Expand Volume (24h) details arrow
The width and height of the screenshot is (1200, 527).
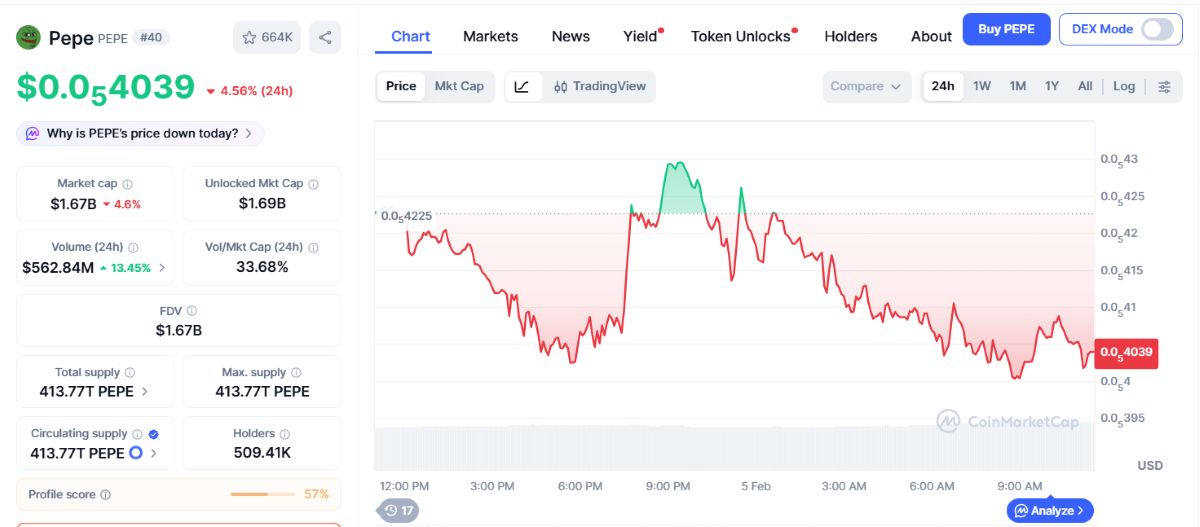(162, 268)
